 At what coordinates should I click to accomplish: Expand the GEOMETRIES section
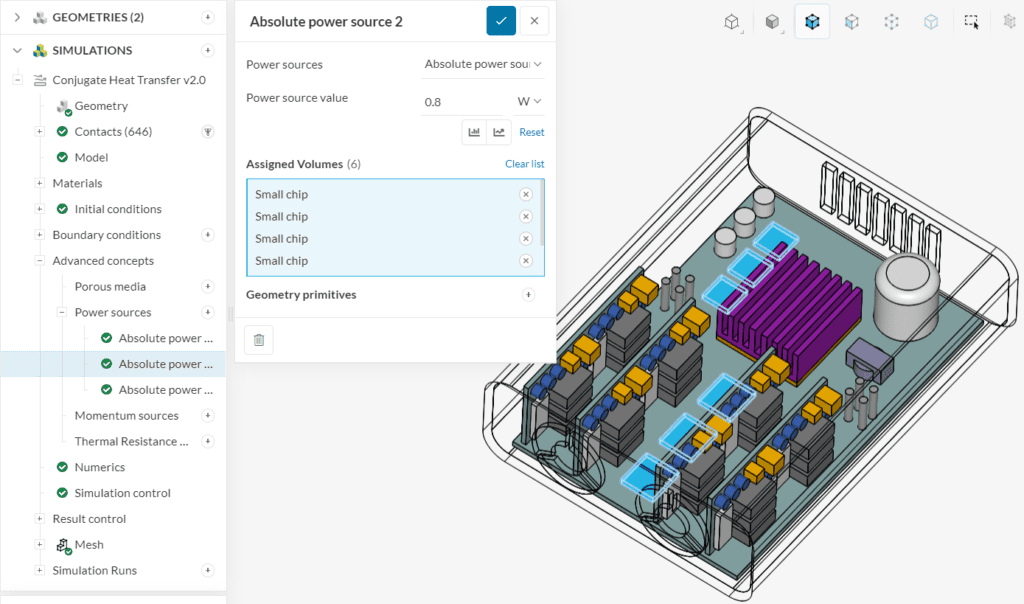point(17,17)
